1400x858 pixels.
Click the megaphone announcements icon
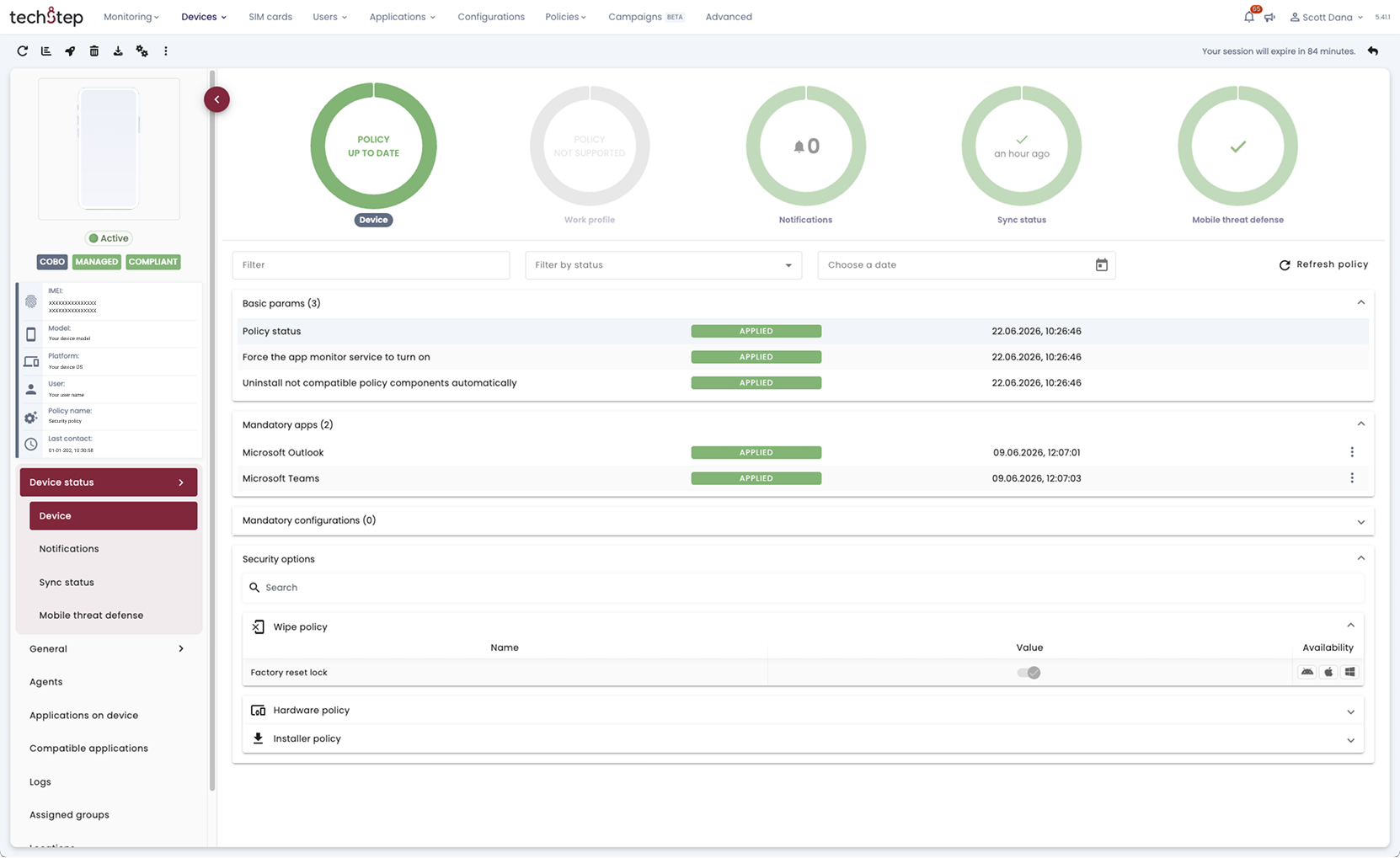pos(1270,17)
